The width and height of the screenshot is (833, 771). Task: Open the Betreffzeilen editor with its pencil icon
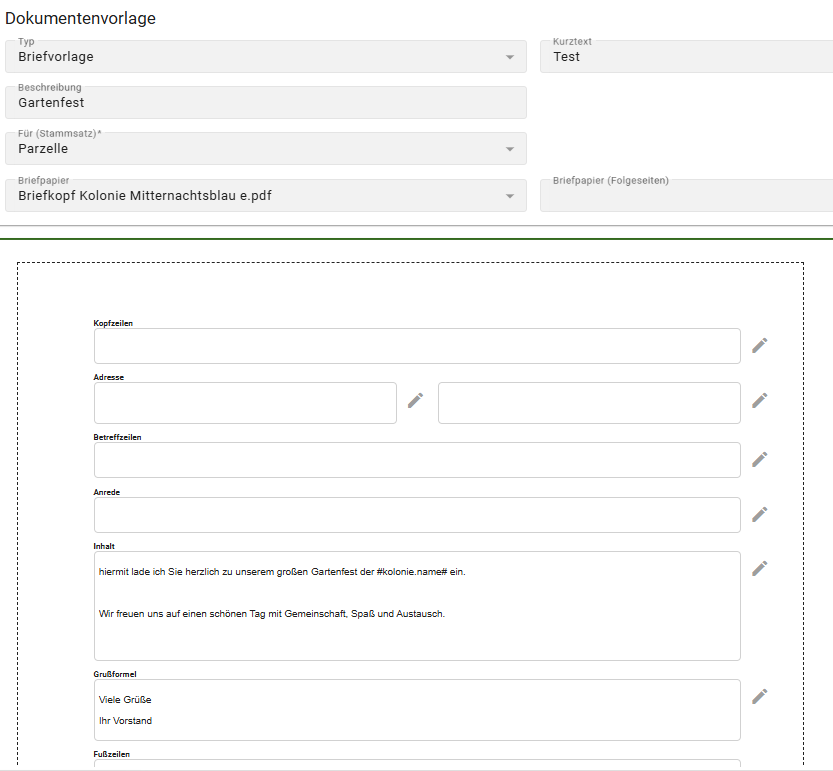click(760, 459)
